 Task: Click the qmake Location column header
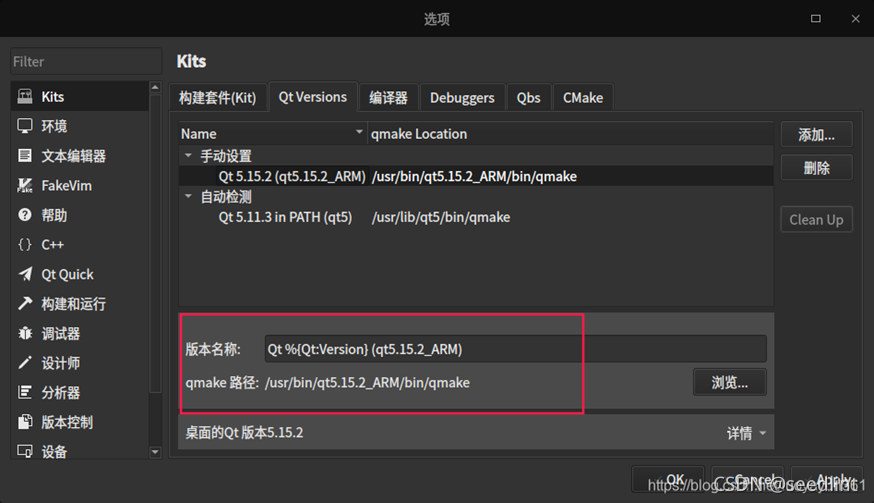coord(570,134)
